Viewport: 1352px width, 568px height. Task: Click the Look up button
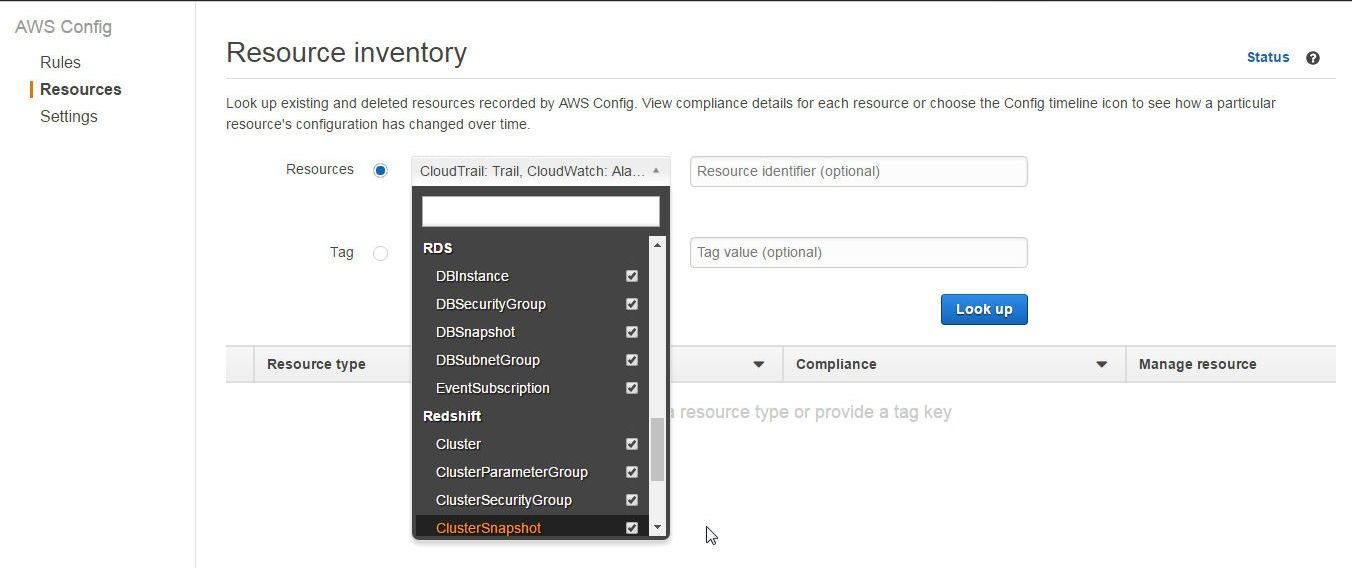984,309
